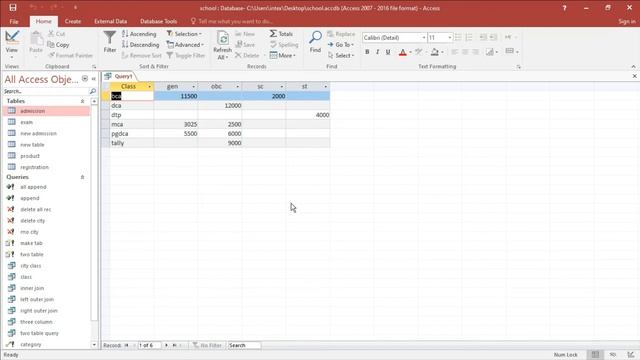Switch to Design view in status bar
The image size is (640, 360).
coord(631,355)
